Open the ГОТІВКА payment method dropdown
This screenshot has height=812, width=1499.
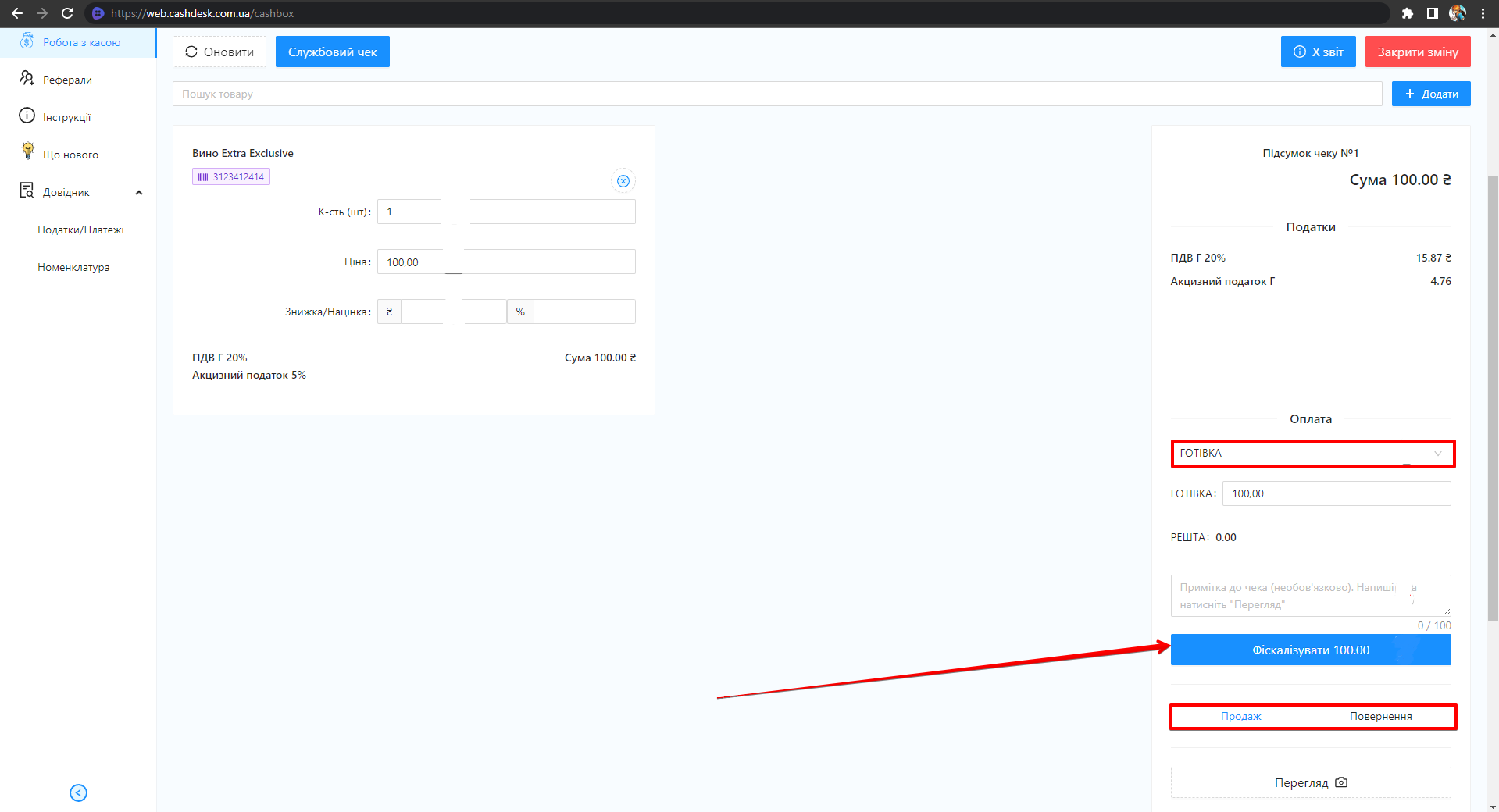pyautogui.click(x=1312, y=454)
